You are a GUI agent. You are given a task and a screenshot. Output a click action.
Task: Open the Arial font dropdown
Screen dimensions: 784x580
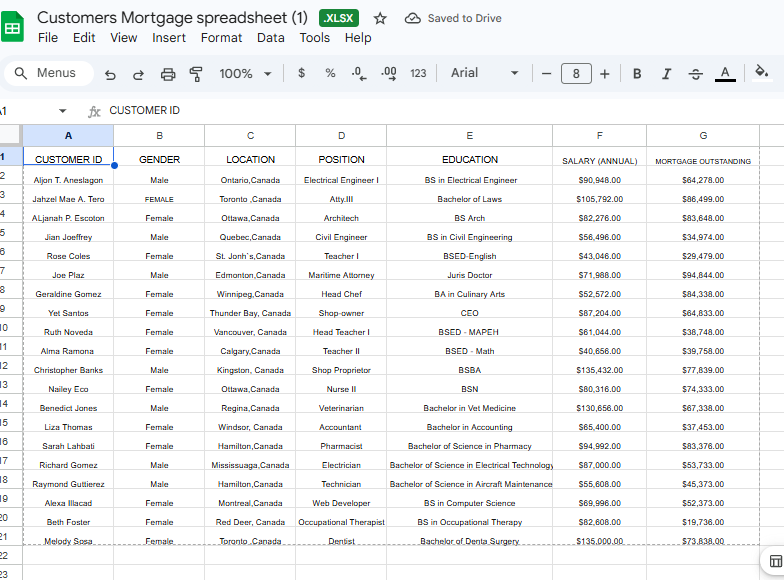[x=484, y=73]
